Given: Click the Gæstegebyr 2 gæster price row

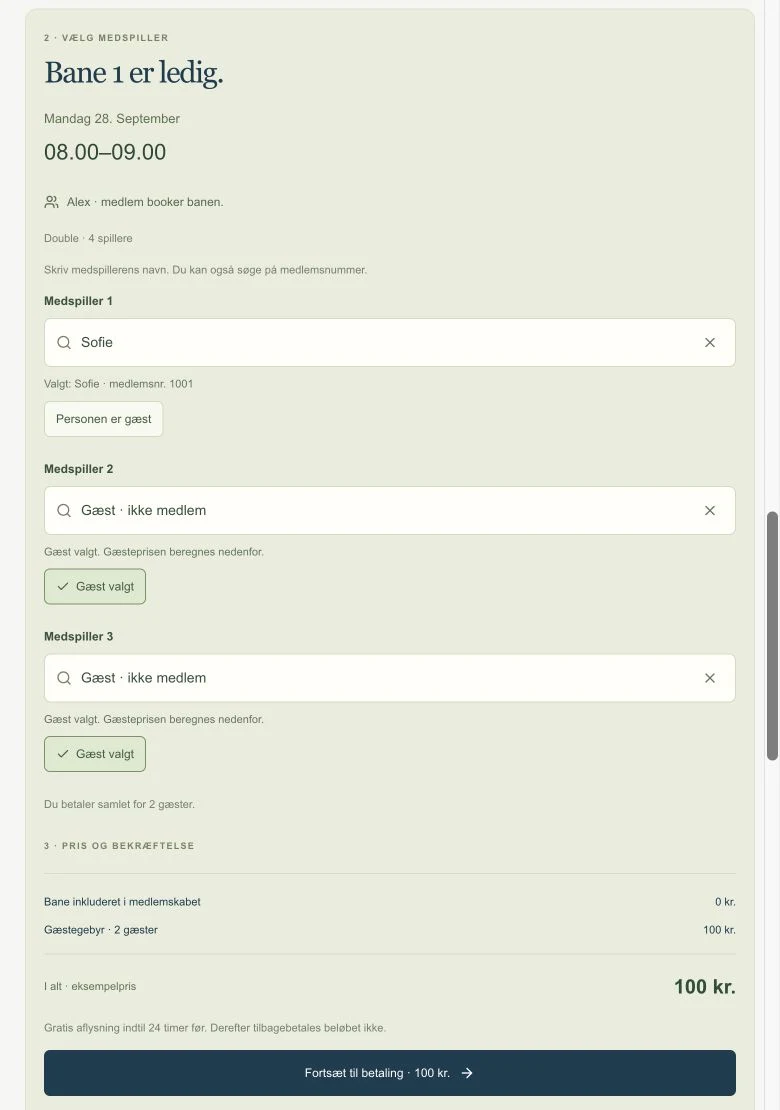Looking at the screenshot, I should [x=389, y=930].
